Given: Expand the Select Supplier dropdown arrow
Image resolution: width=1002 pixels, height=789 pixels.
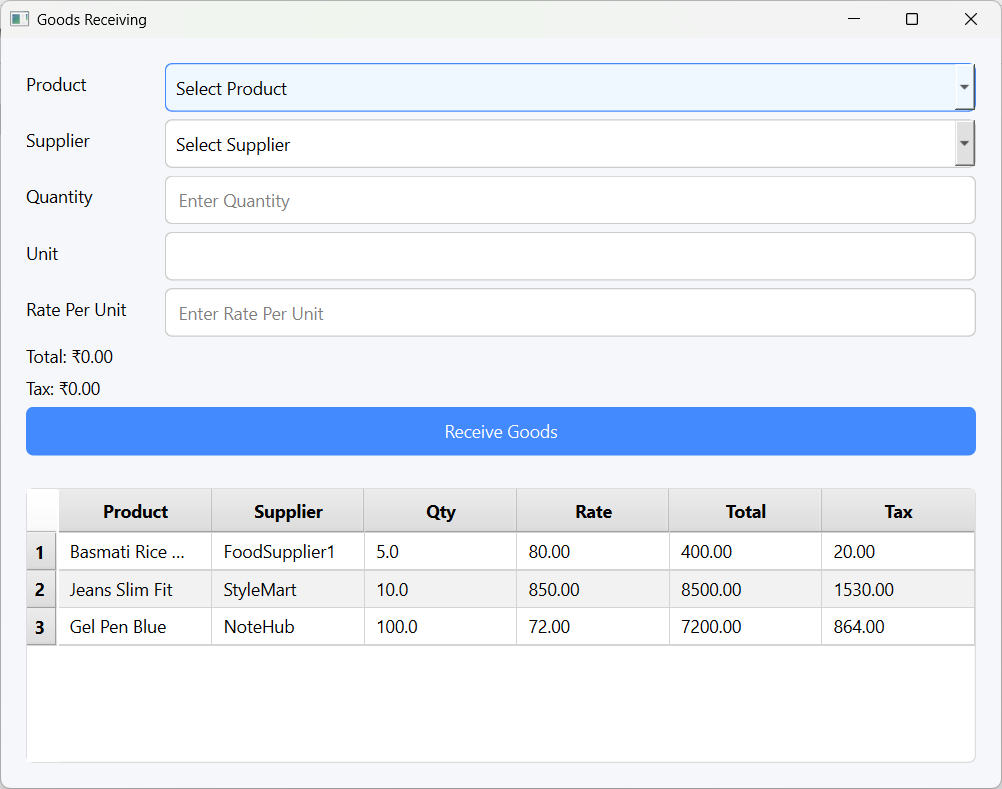Looking at the screenshot, I should [x=964, y=144].
